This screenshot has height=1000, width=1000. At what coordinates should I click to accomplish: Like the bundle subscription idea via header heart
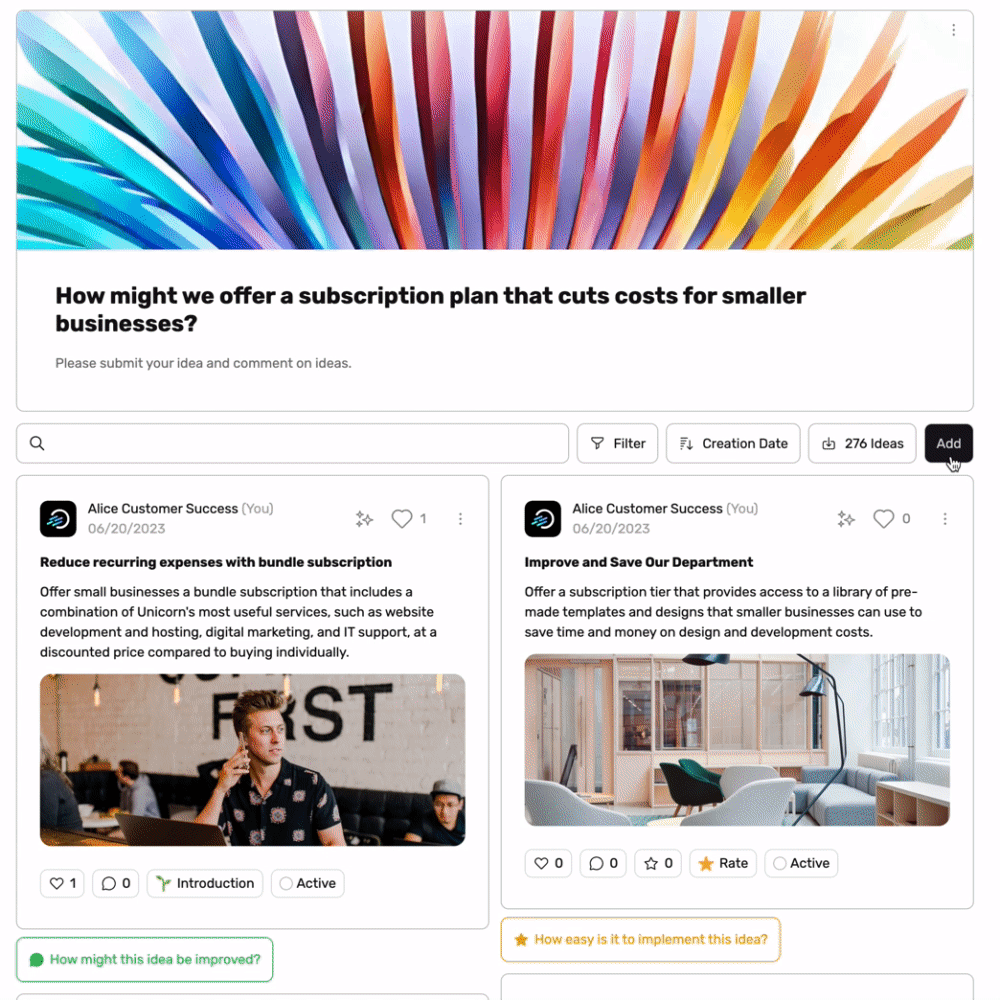(402, 518)
